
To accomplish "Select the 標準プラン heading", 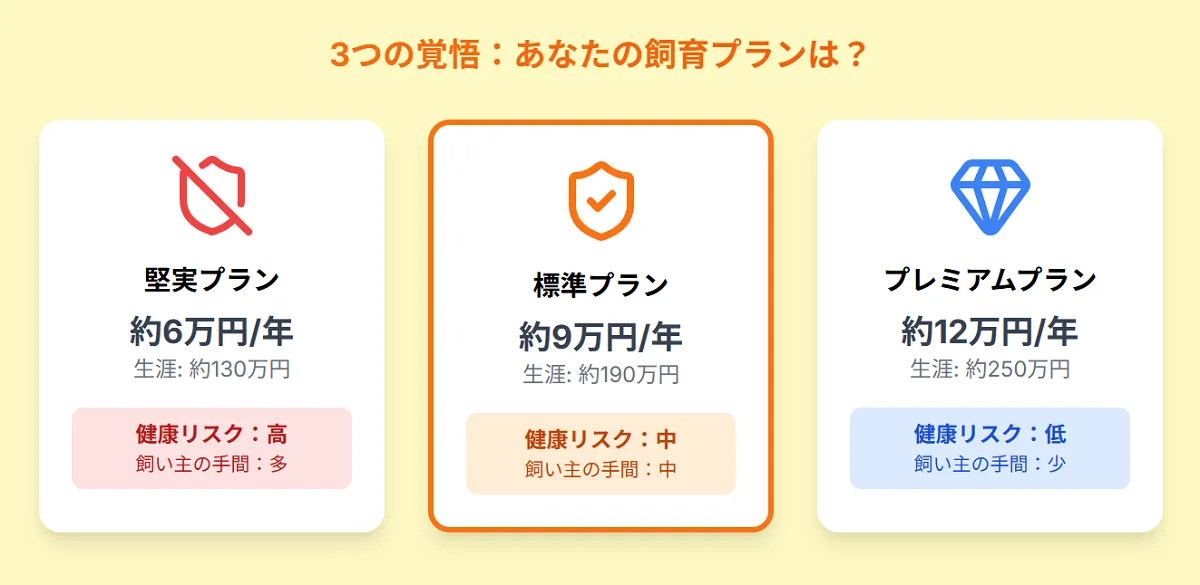I will coord(601,284).
